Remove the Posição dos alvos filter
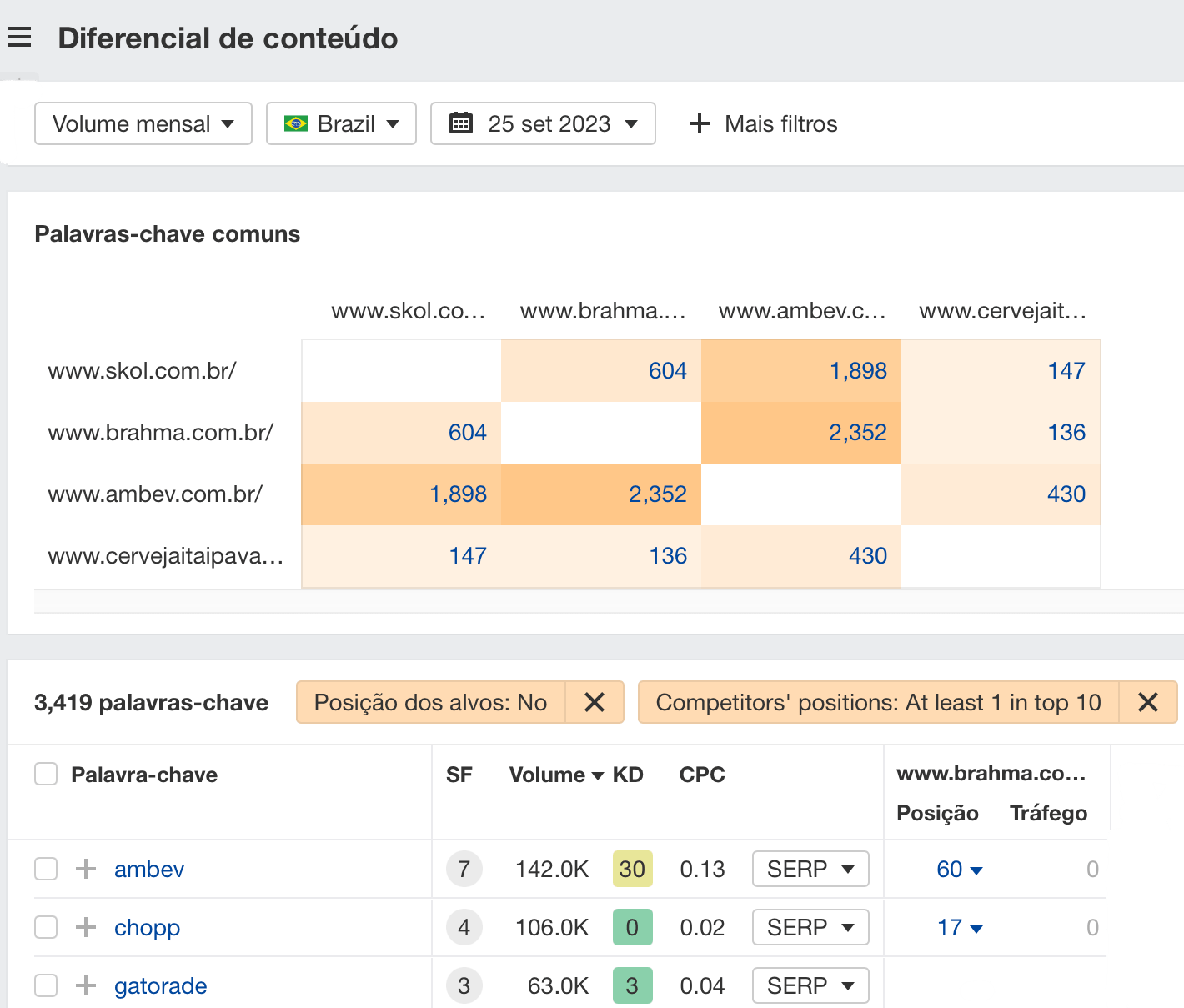The image size is (1184, 1008). pos(594,703)
